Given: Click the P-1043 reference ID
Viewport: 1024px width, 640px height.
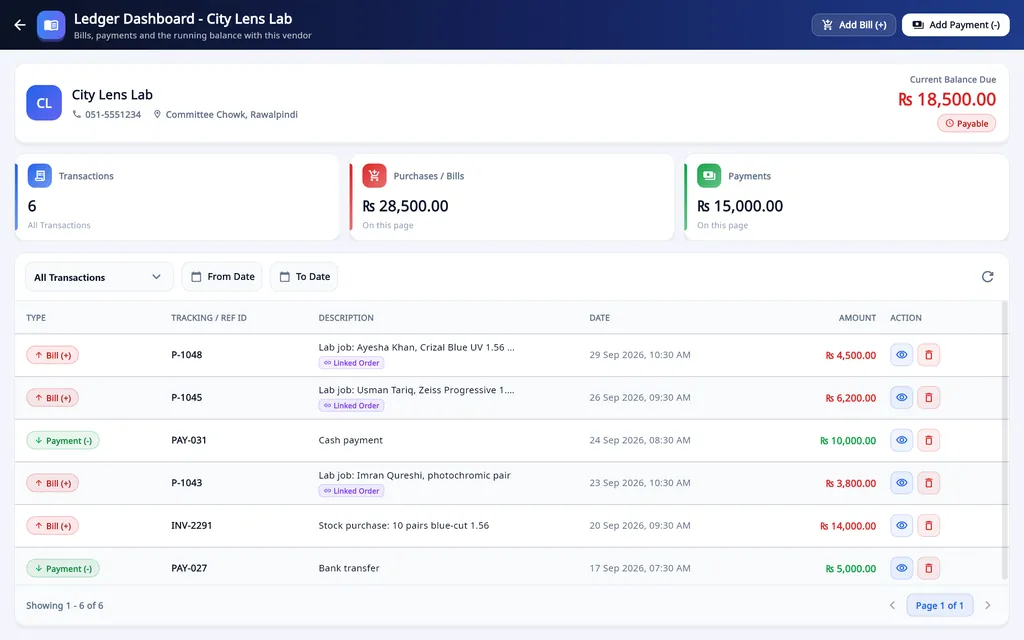Looking at the screenshot, I should (x=187, y=483).
